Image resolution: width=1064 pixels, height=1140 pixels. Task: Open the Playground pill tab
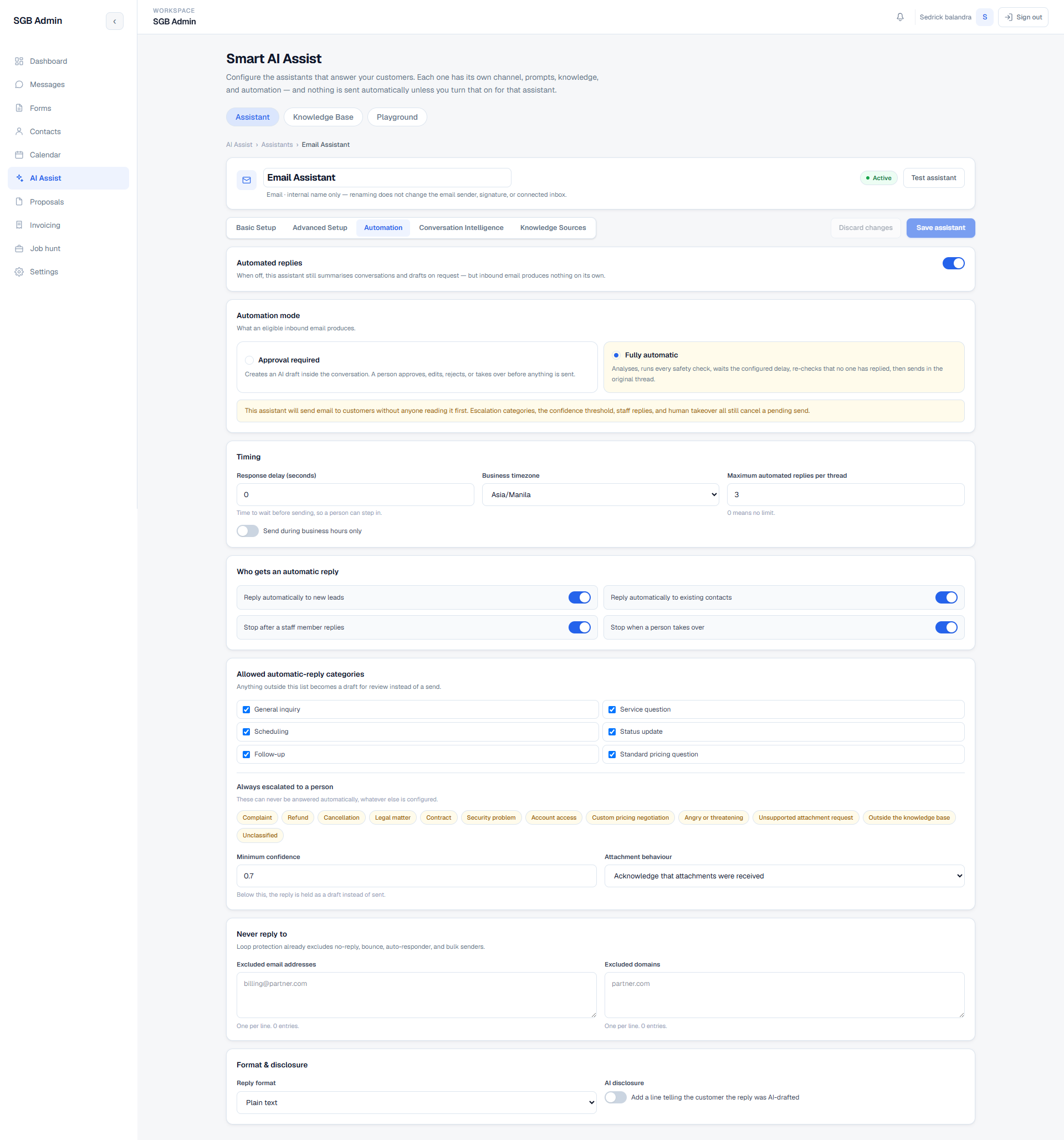(397, 117)
